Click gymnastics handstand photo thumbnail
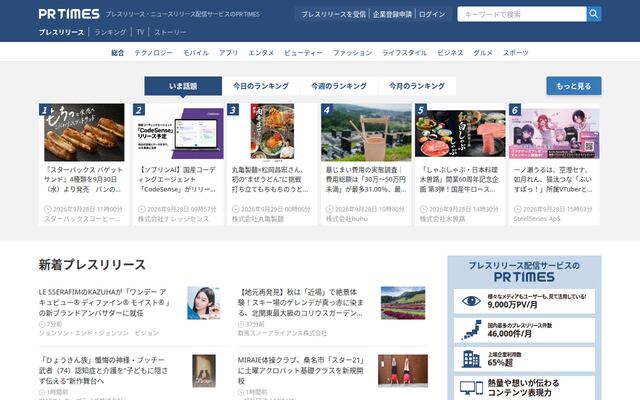 coord(403,371)
